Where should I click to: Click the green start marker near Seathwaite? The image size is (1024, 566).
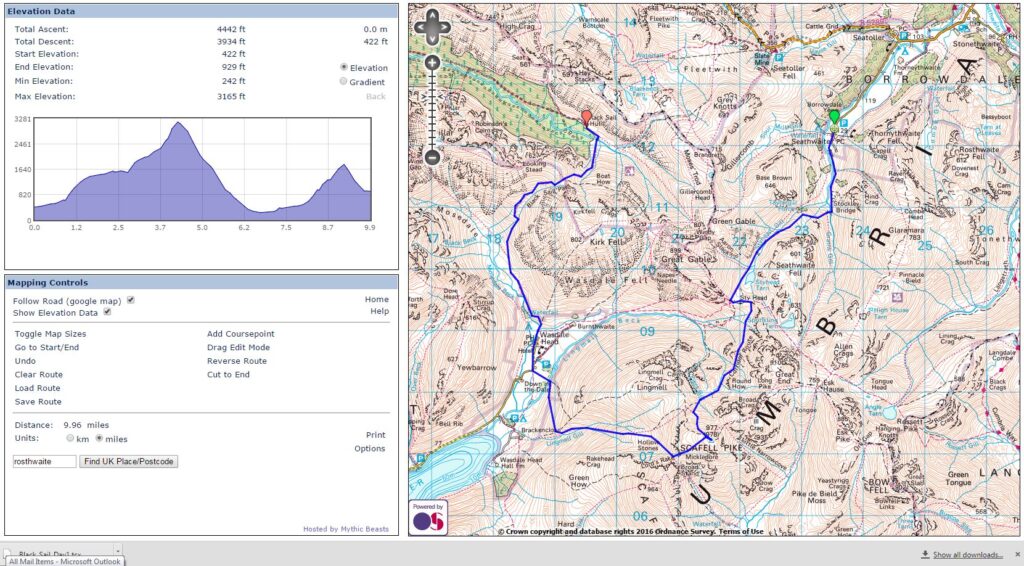coord(833,118)
